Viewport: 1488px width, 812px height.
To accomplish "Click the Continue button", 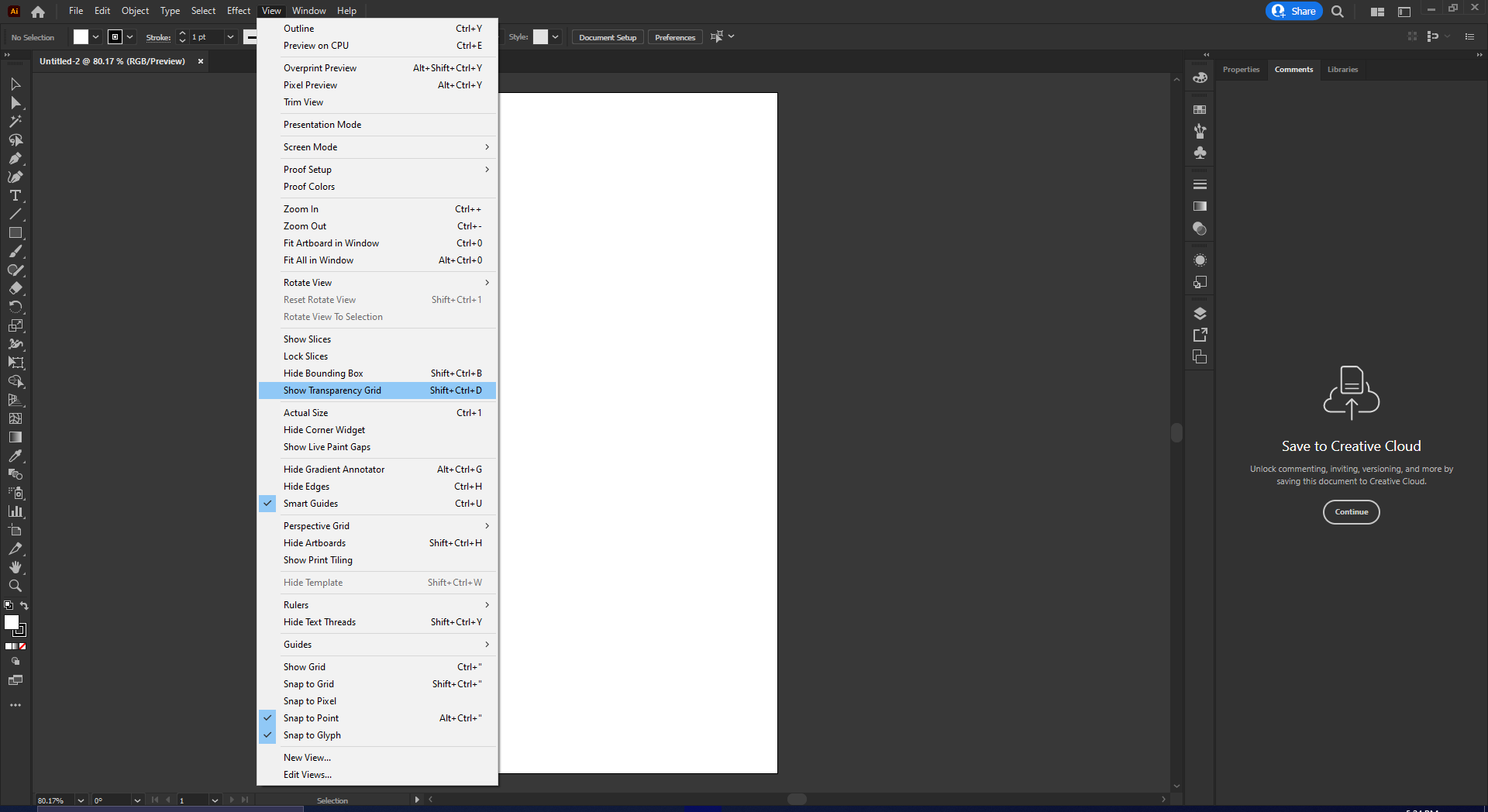I will pos(1351,512).
